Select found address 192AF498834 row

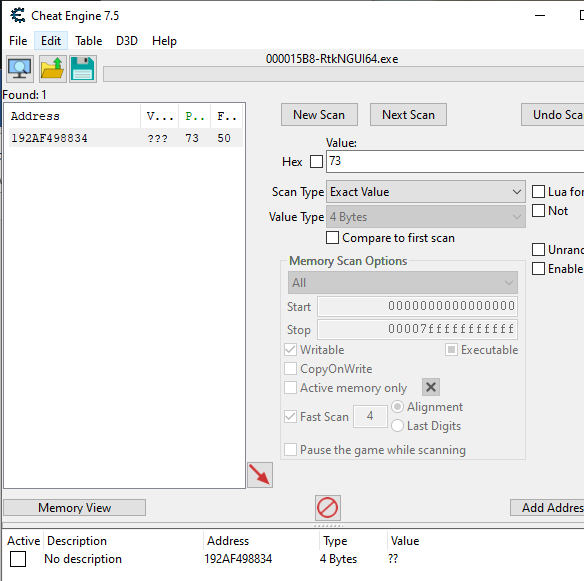(x=126, y=138)
